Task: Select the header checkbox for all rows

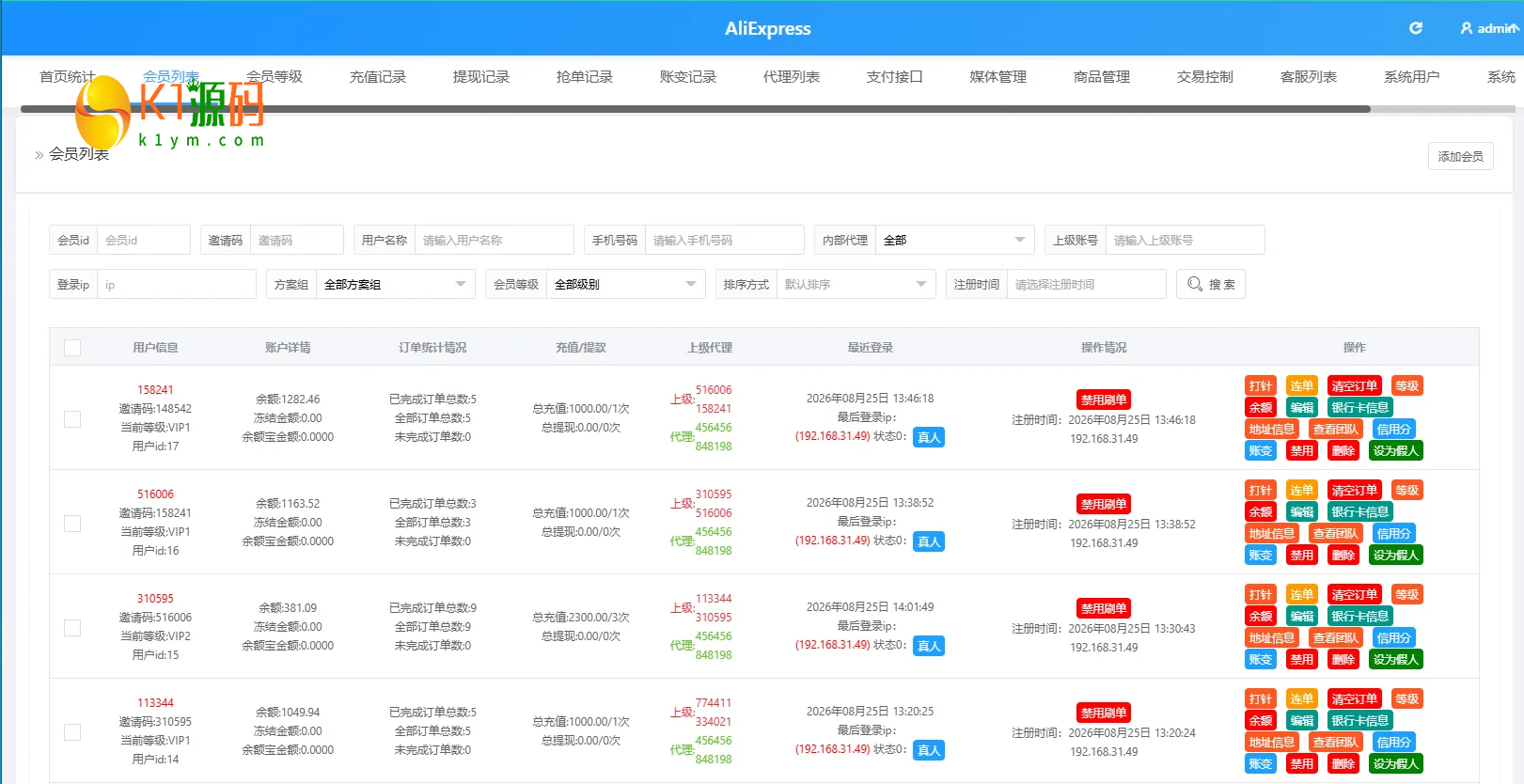Action: tap(72, 348)
